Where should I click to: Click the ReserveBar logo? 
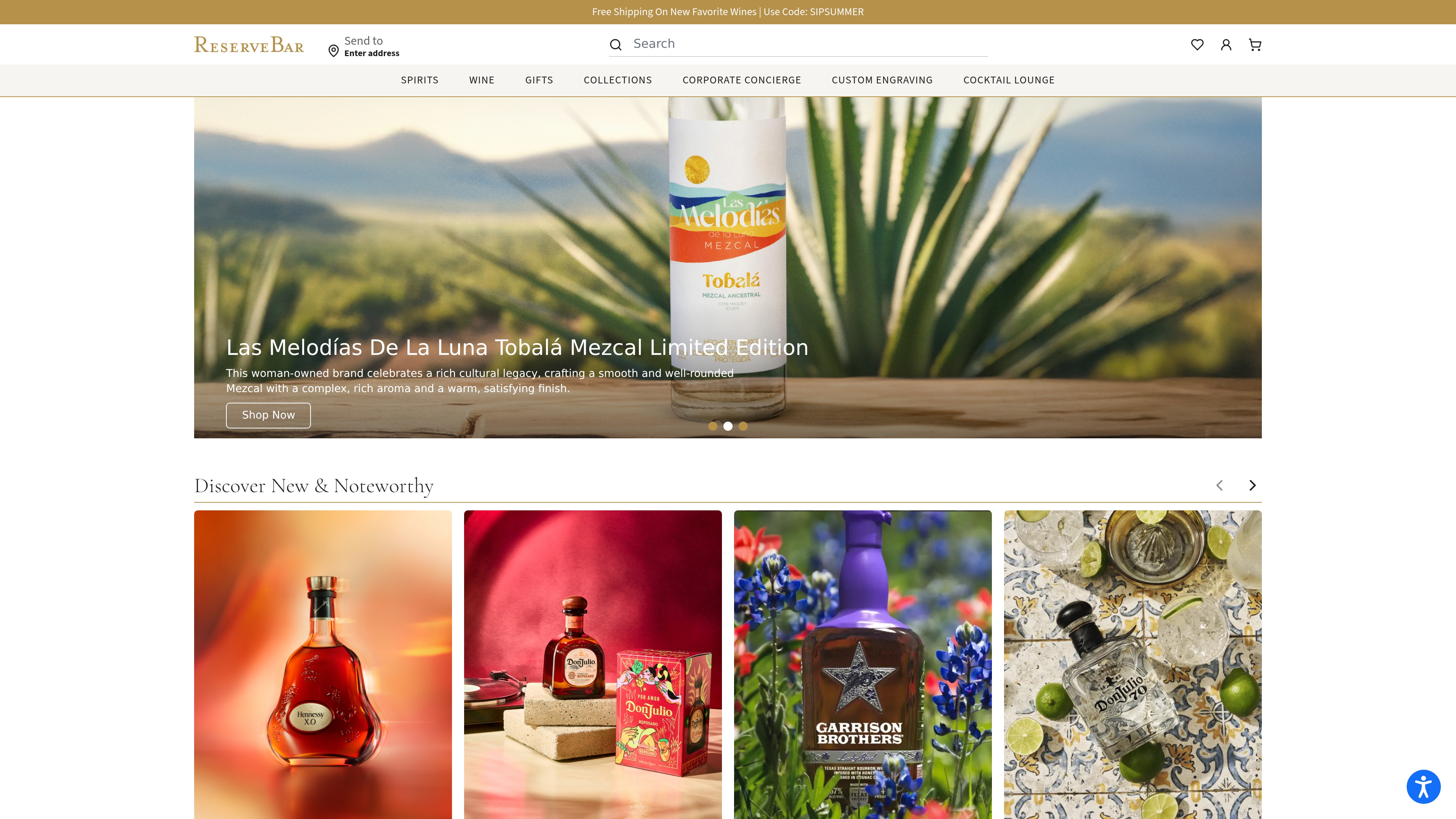249,45
